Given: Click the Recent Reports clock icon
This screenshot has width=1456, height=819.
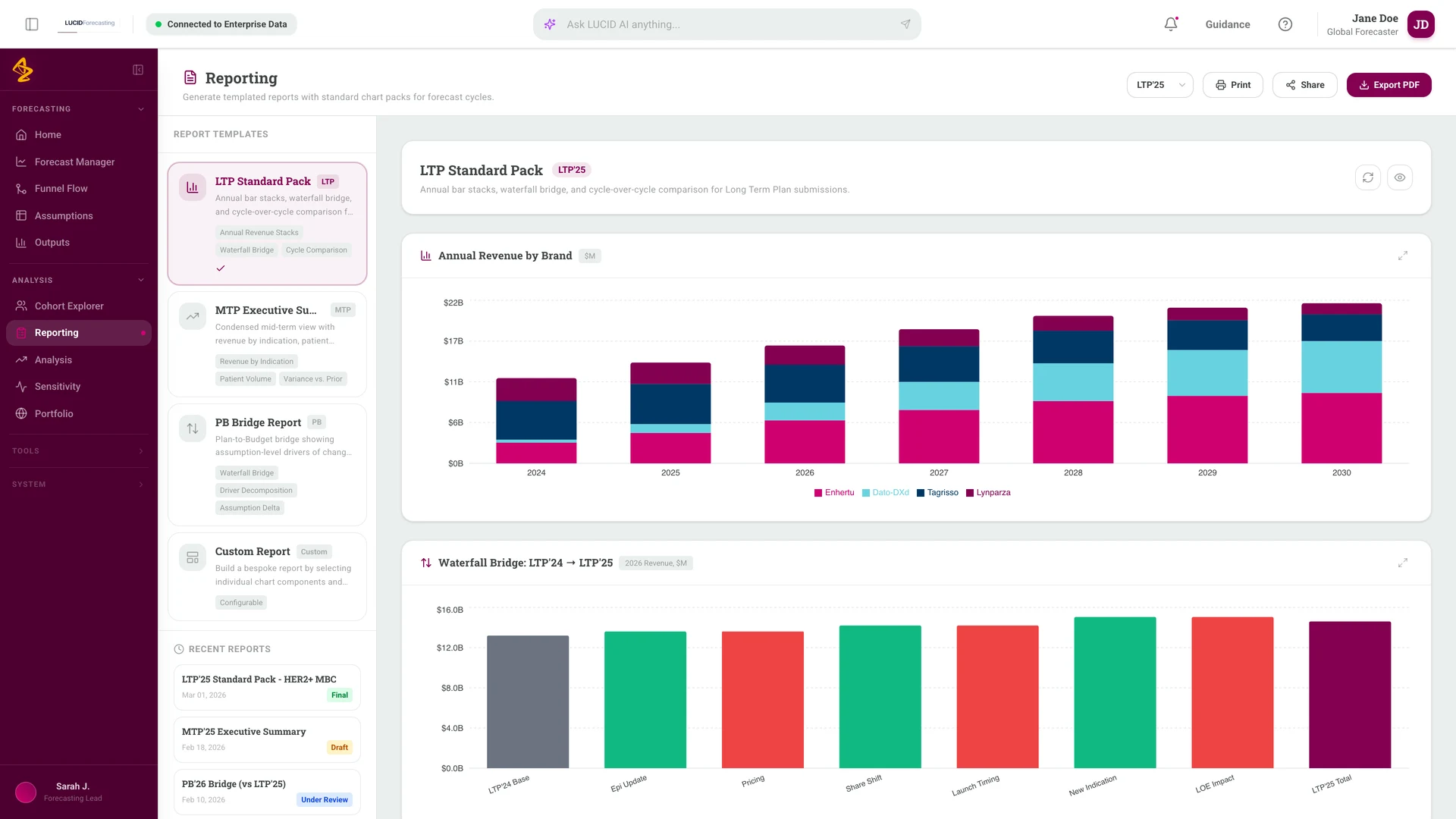Looking at the screenshot, I should coord(179,649).
